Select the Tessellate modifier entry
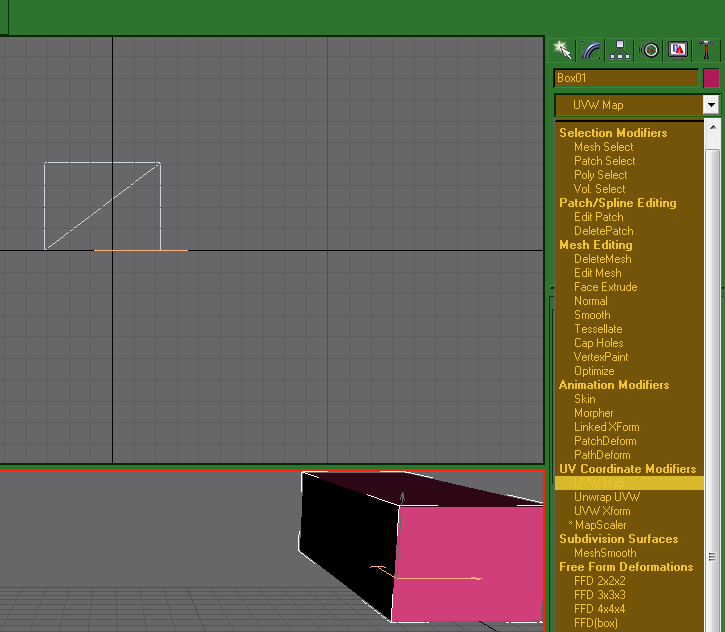725x632 pixels. 598,329
